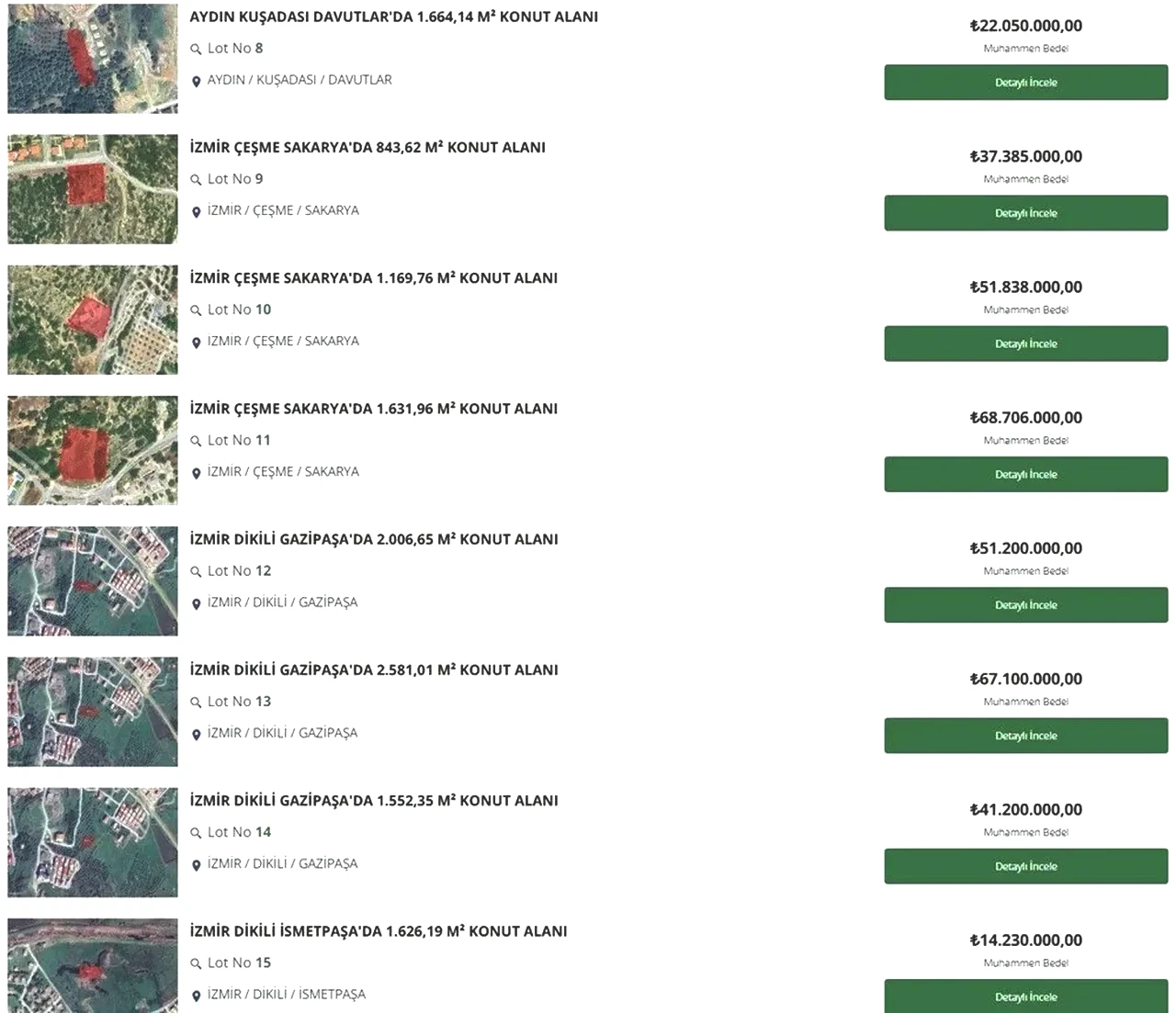Image resolution: width=1176 pixels, height=1013 pixels.
Task: Click the satellite thumbnail of Lot No 13
Action: pyautogui.click(x=93, y=712)
